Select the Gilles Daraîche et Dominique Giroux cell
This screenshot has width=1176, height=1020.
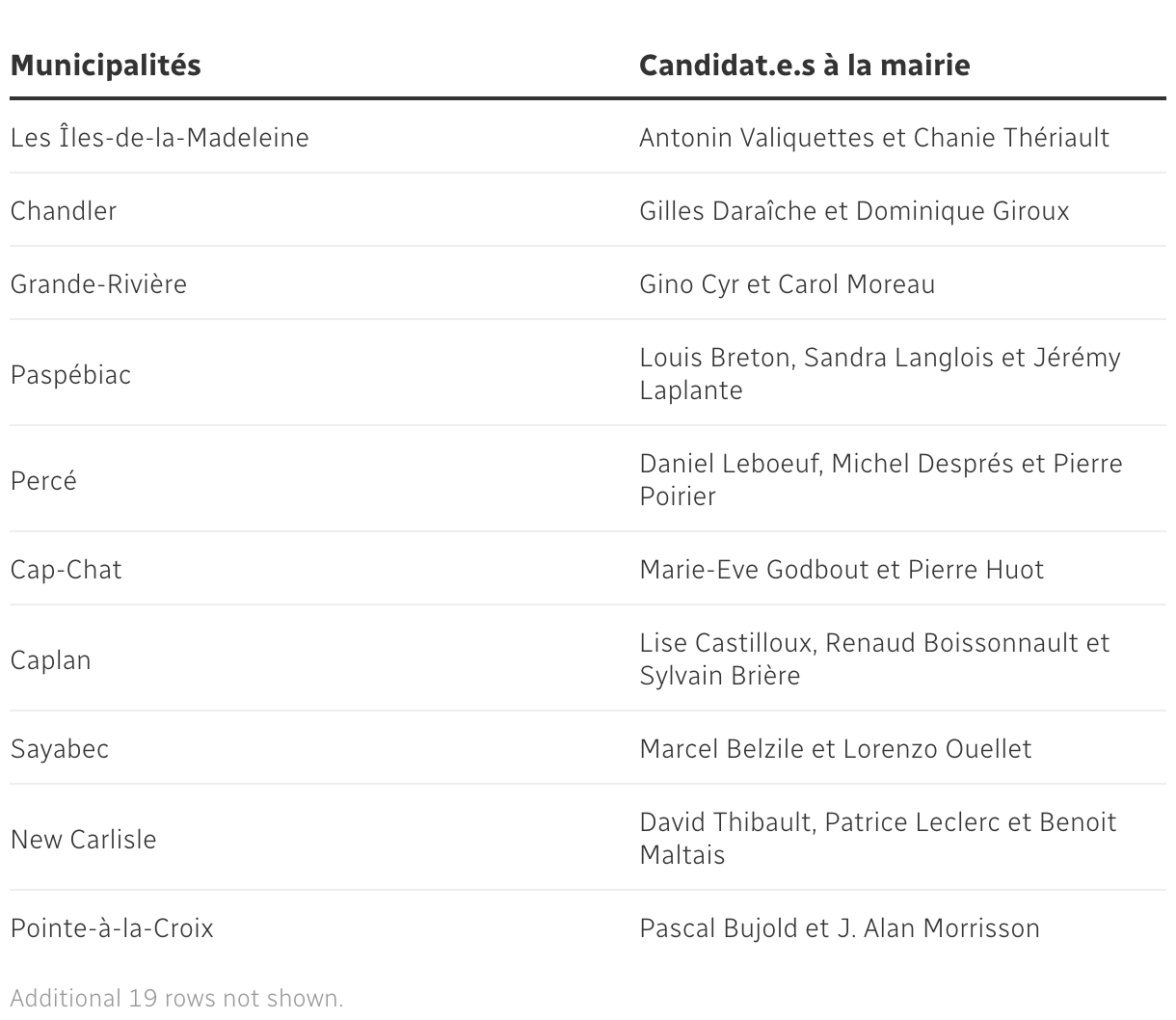pos(854,211)
